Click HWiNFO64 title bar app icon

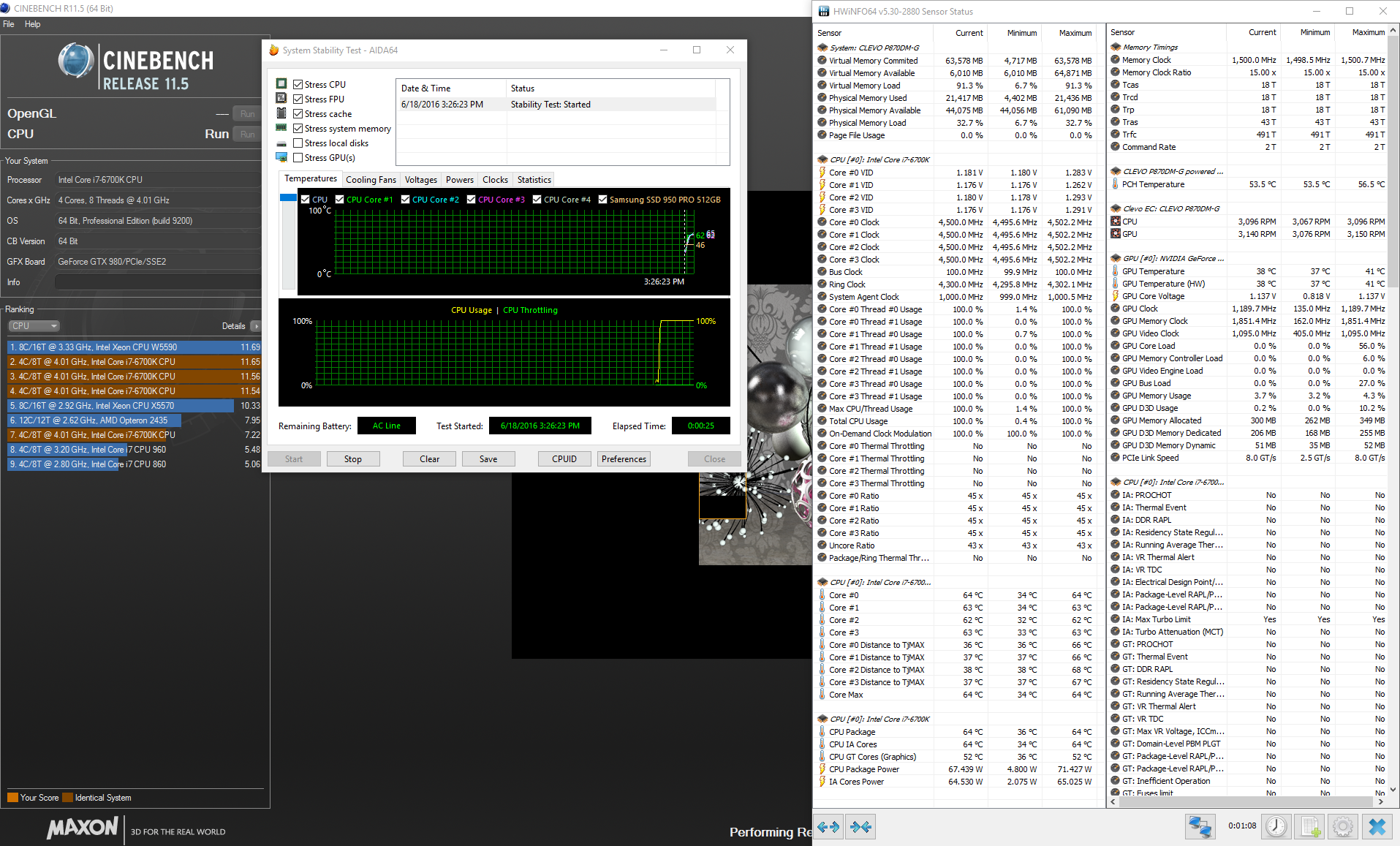[824, 11]
